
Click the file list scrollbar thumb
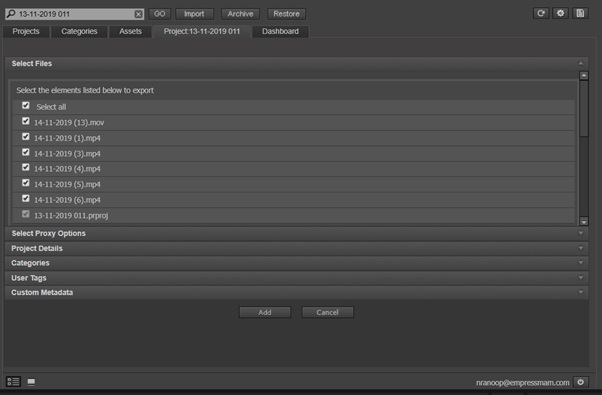(x=584, y=108)
